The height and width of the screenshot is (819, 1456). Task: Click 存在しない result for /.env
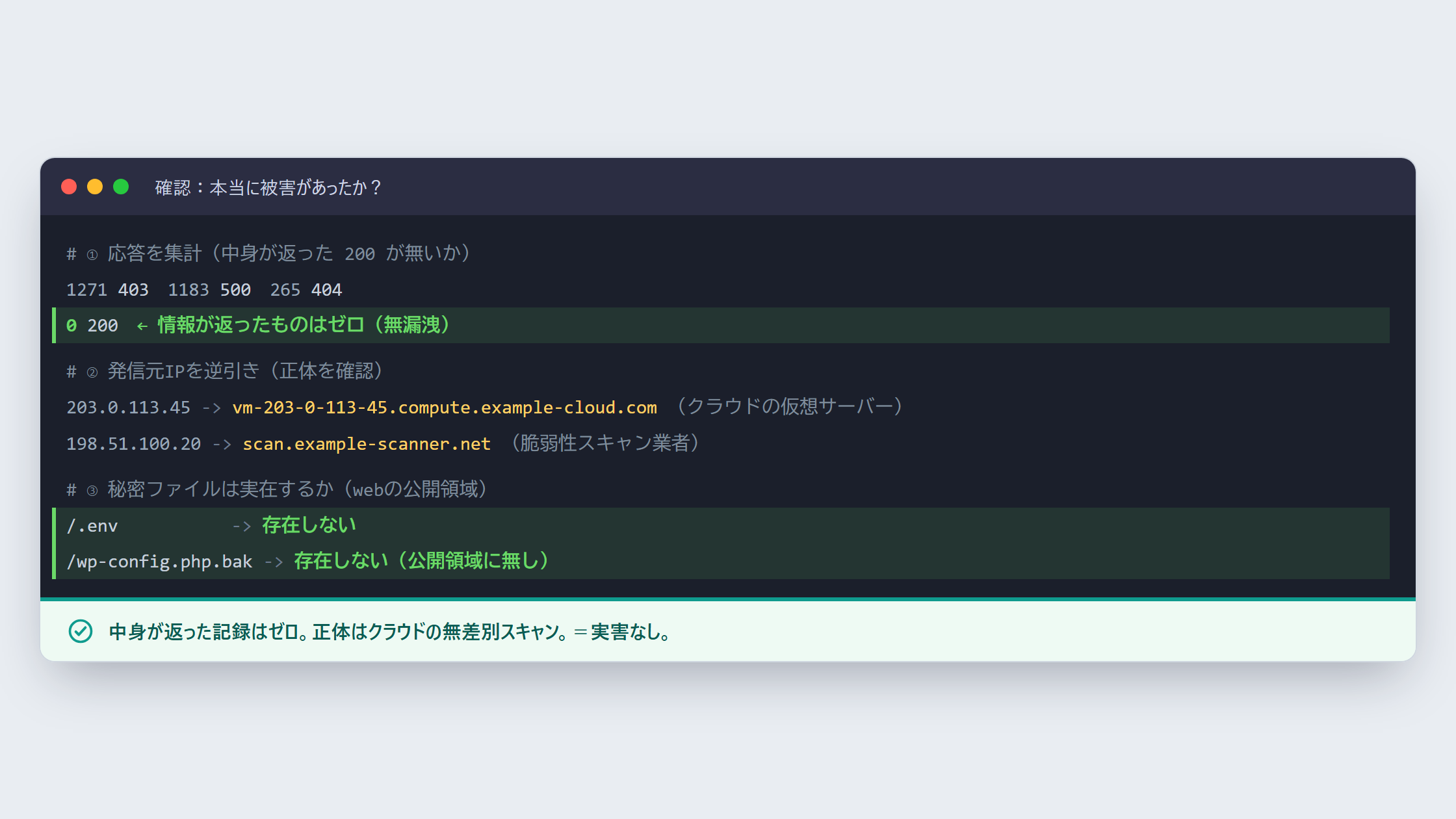click(x=309, y=525)
